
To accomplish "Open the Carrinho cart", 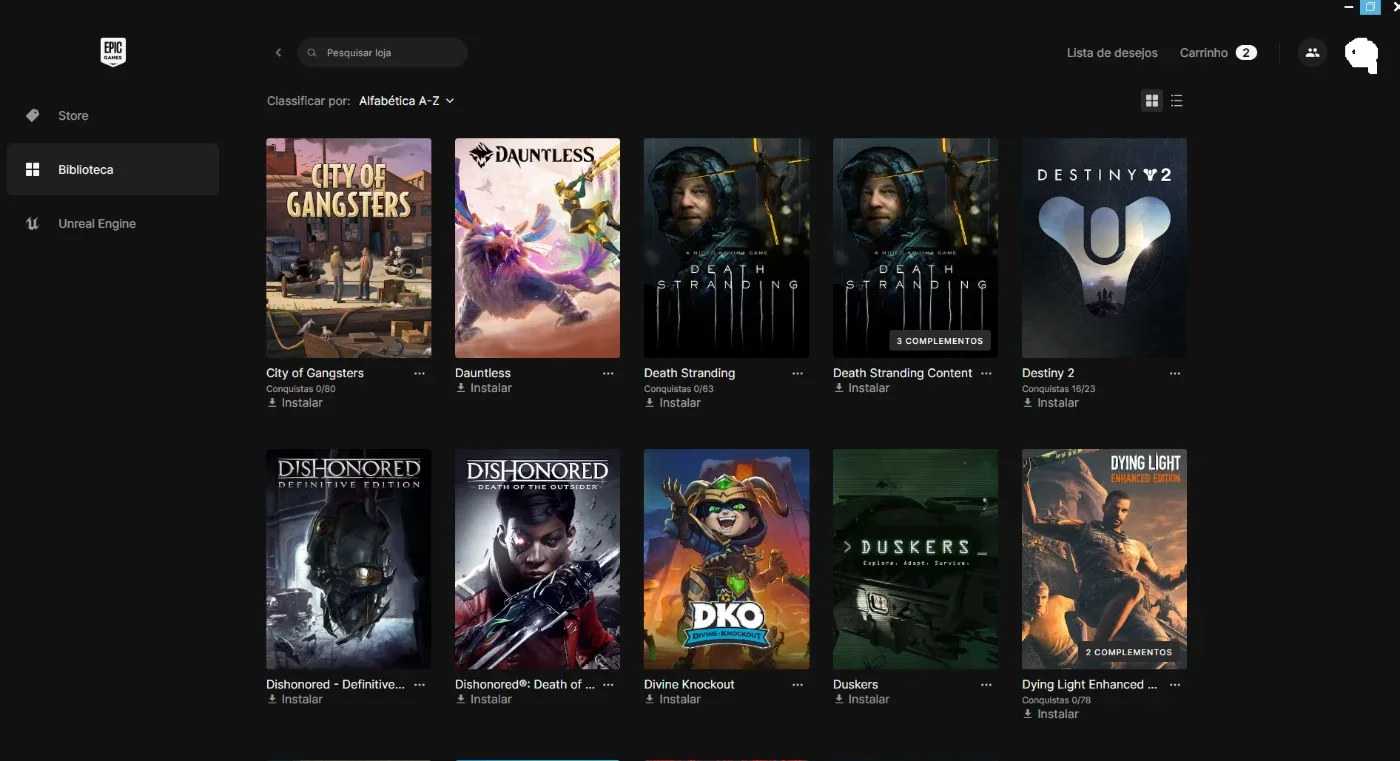I will coord(1218,53).
